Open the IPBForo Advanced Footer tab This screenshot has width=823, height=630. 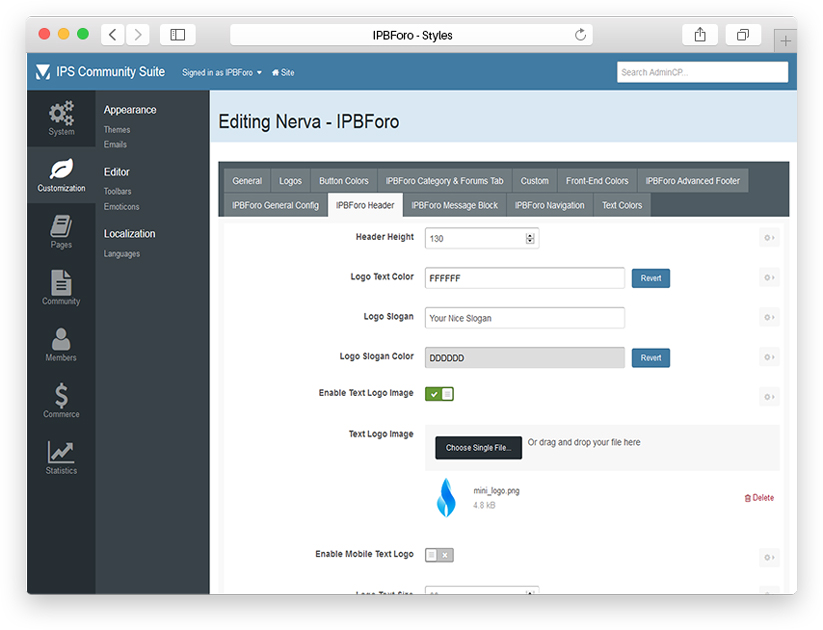[x=692, y=181]
